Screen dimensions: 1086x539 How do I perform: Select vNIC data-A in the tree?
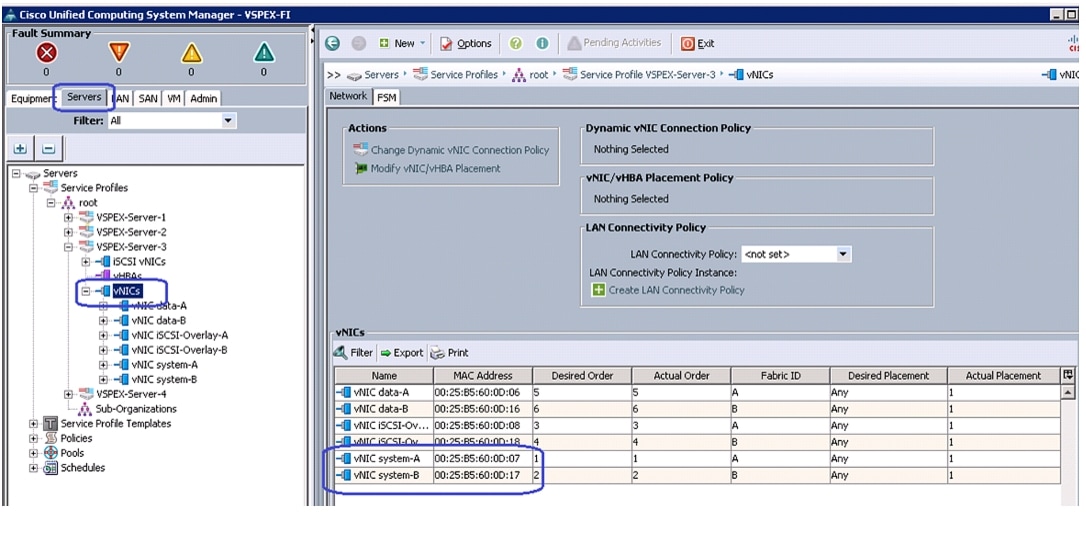click(159, 306)
